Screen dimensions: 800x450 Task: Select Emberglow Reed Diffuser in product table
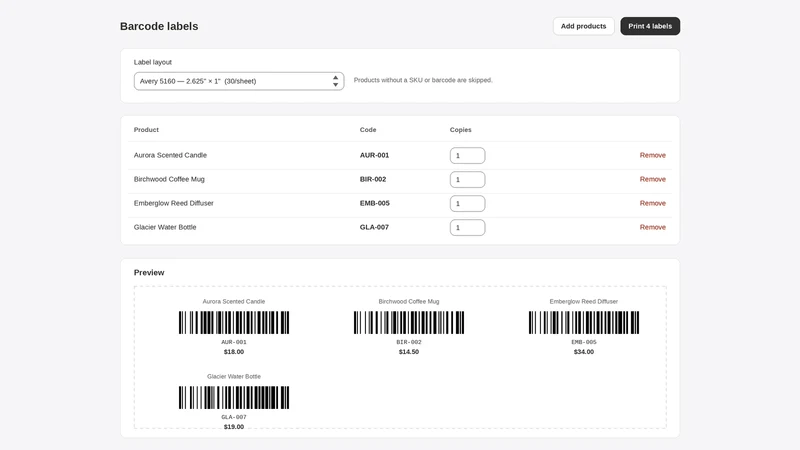(x=173, y=203)
